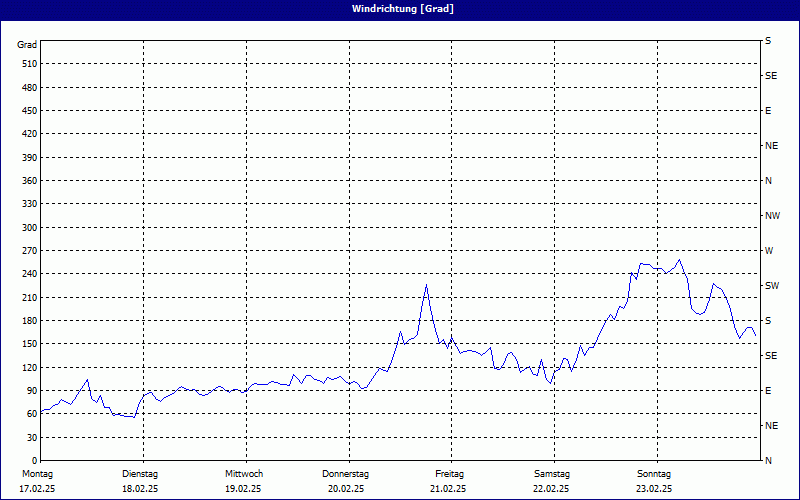Select the 'Dienstag' day label
The image size is (800, 500).
coord(140,474)
